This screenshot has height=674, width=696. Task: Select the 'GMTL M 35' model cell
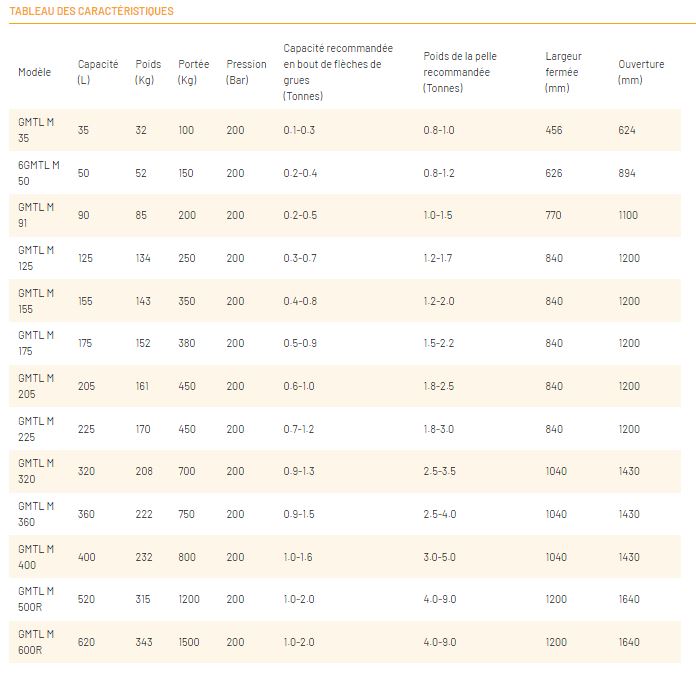[x=36, y=130]
